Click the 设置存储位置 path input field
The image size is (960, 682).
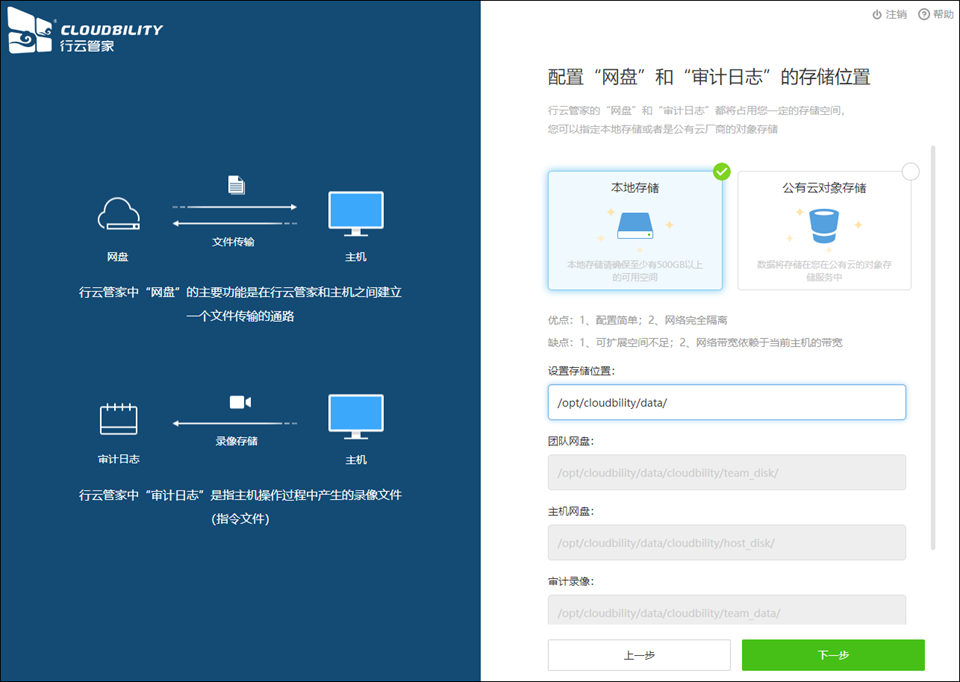pos(726,403)
